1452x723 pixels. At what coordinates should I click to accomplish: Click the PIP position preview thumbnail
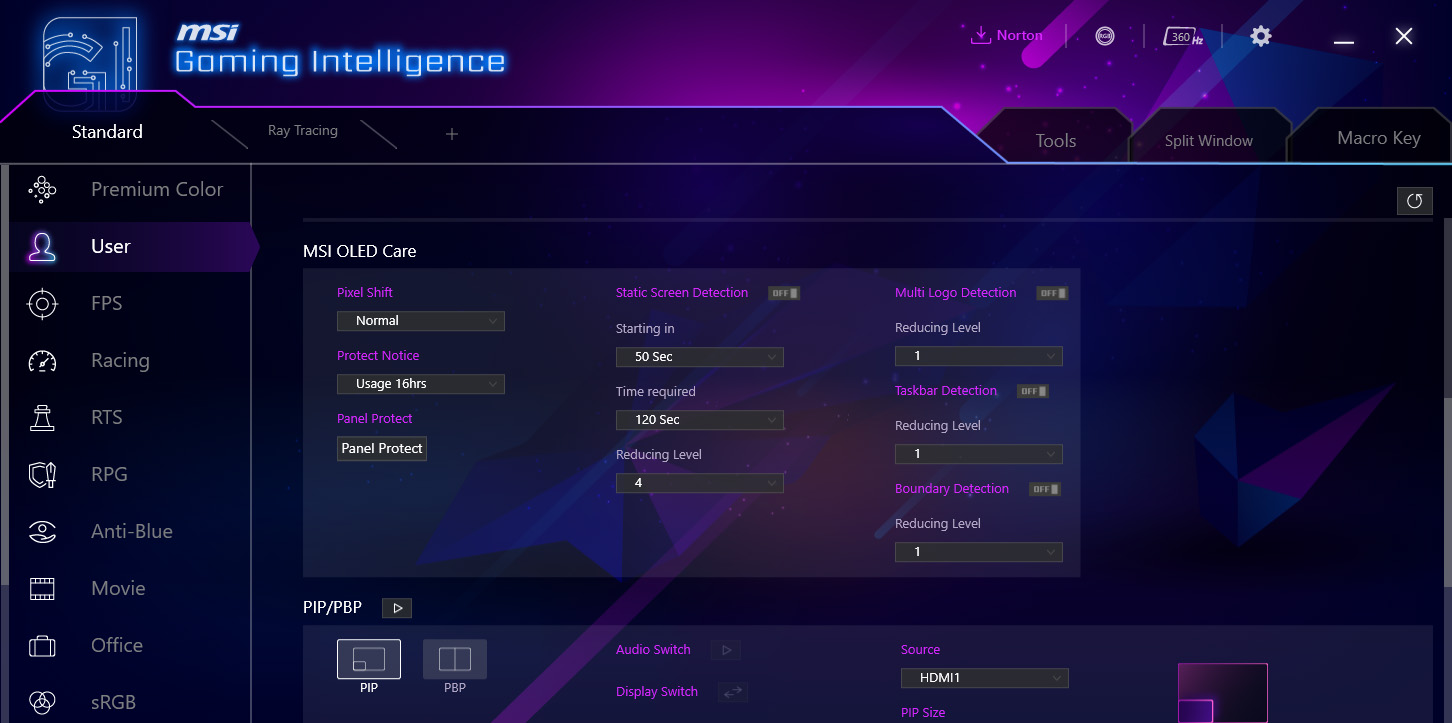pyautogui.click(x=1222, y=693)
